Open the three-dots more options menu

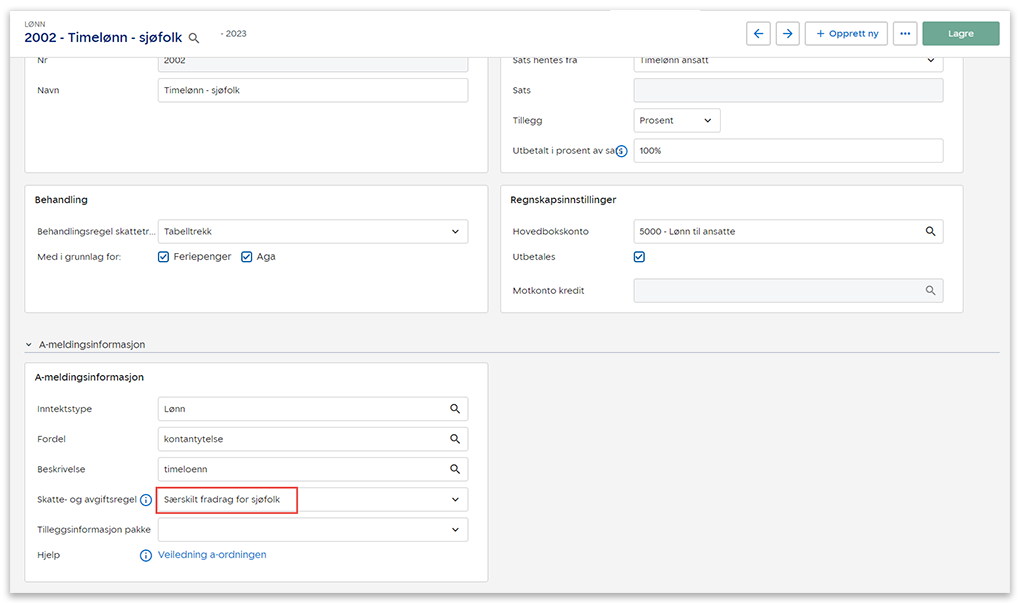coord(905,33)
